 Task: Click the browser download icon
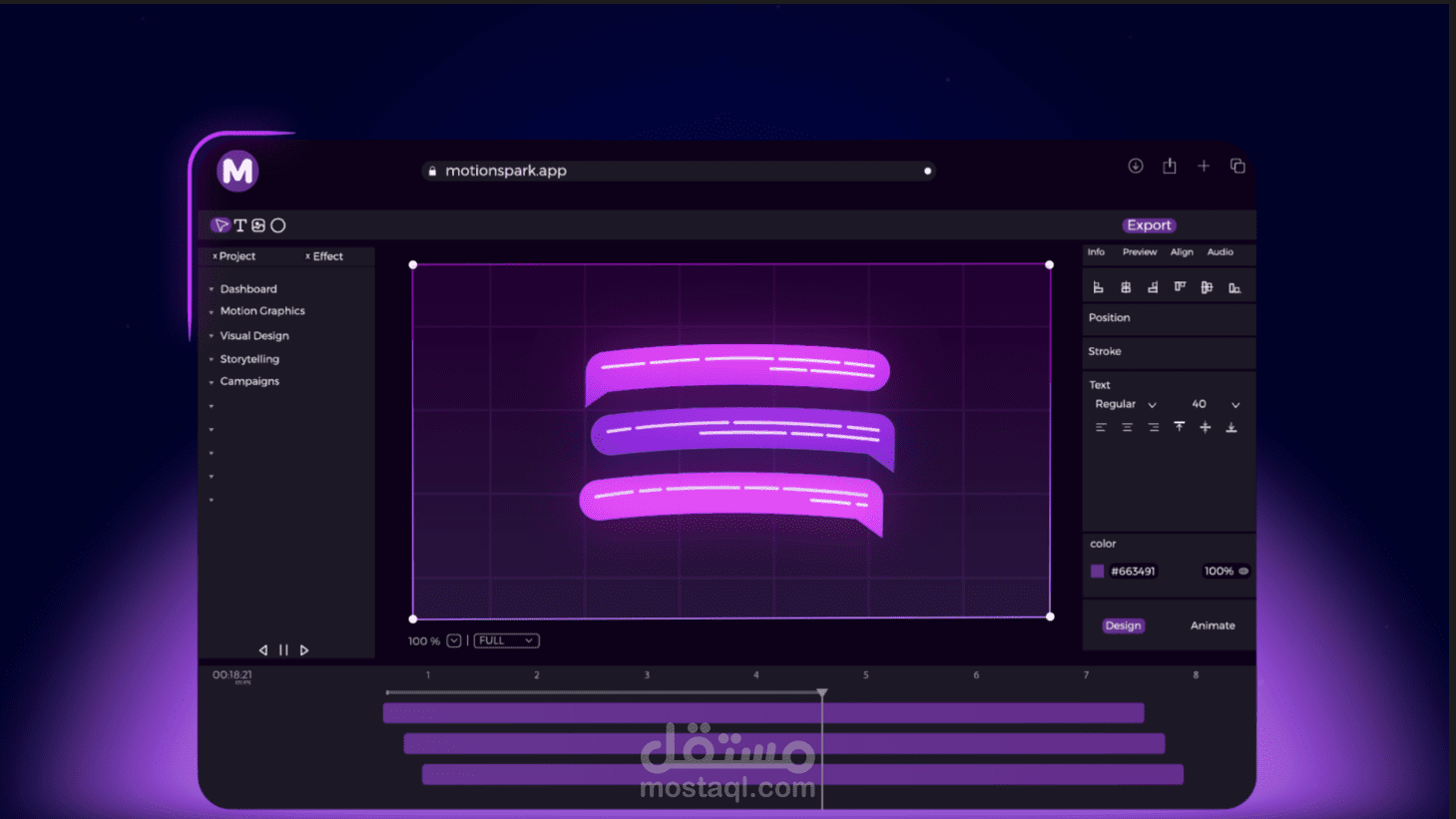click(1136, 166)
